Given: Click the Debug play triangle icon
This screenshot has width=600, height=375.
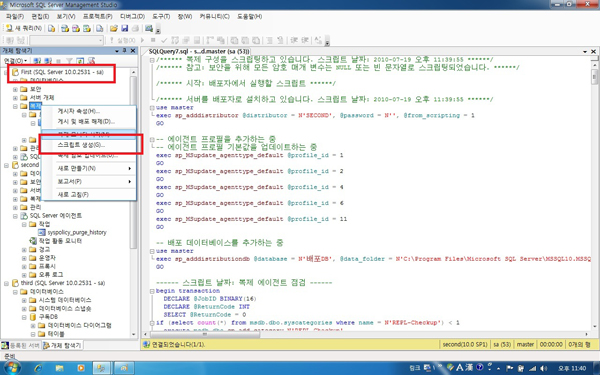Looking at the screenshot, I should click(x=143, y=40).
